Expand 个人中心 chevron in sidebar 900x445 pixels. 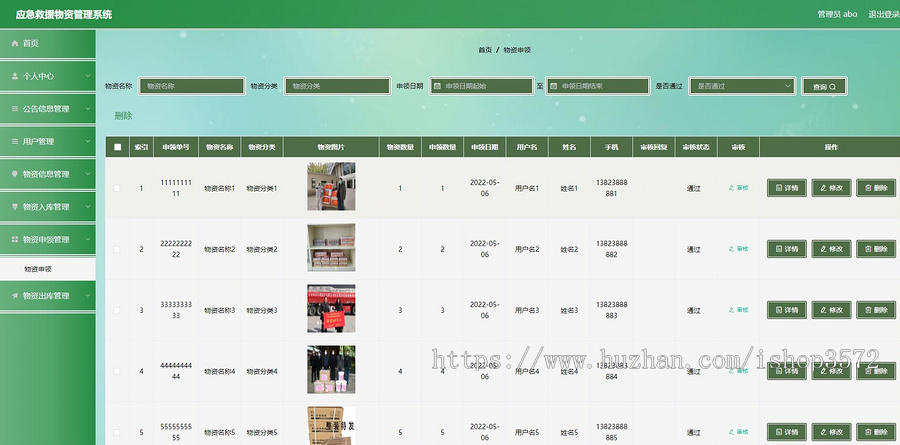point(88,76)
